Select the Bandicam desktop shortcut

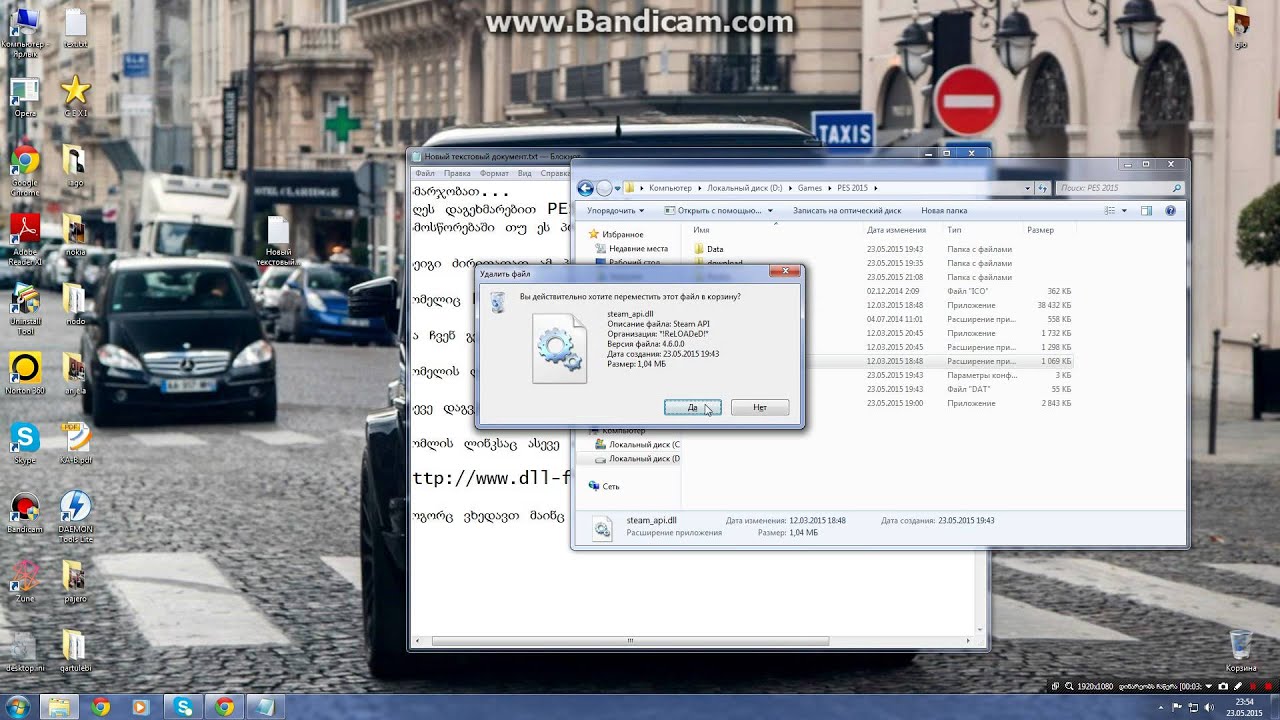pos(24,512)
